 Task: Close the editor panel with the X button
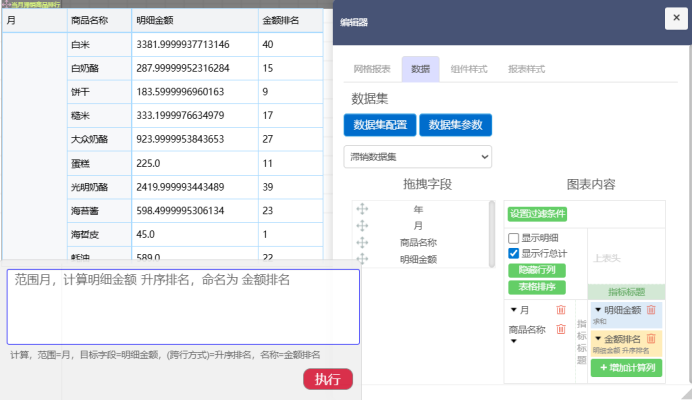pos(676,18)
